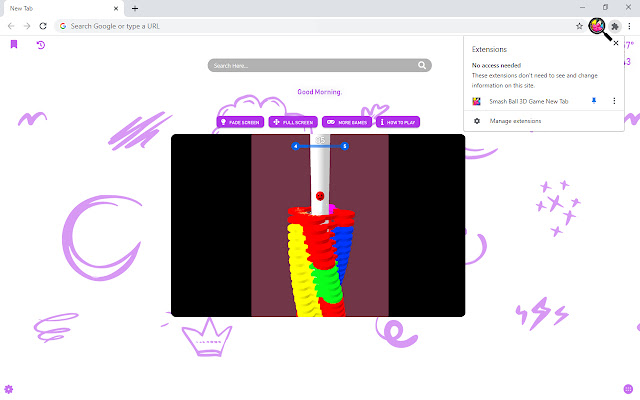Image resolution: width=640 pixels, height=400 pixels.
Task: Click the Good Morning greeting text
Action: (x=319, y=92)
